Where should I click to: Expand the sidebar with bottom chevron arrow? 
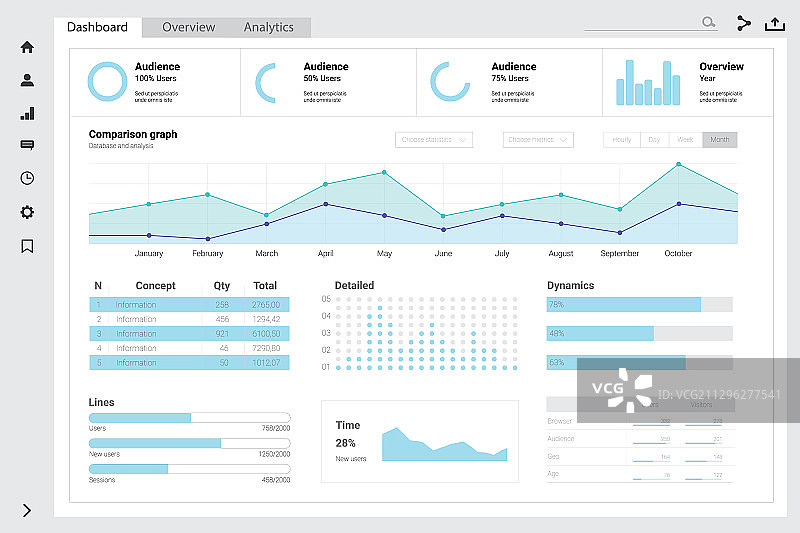tap(27, 510)
